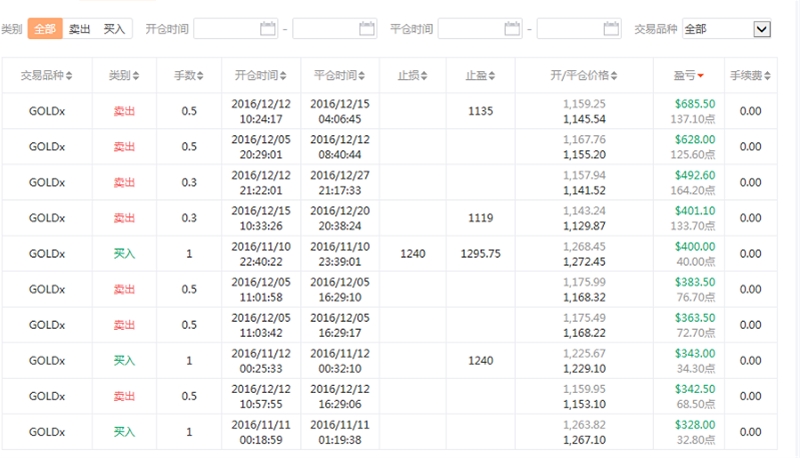Click the 1240 stop-loss value at 1295.75 row
800x458 pixels.
click(413, 254)
